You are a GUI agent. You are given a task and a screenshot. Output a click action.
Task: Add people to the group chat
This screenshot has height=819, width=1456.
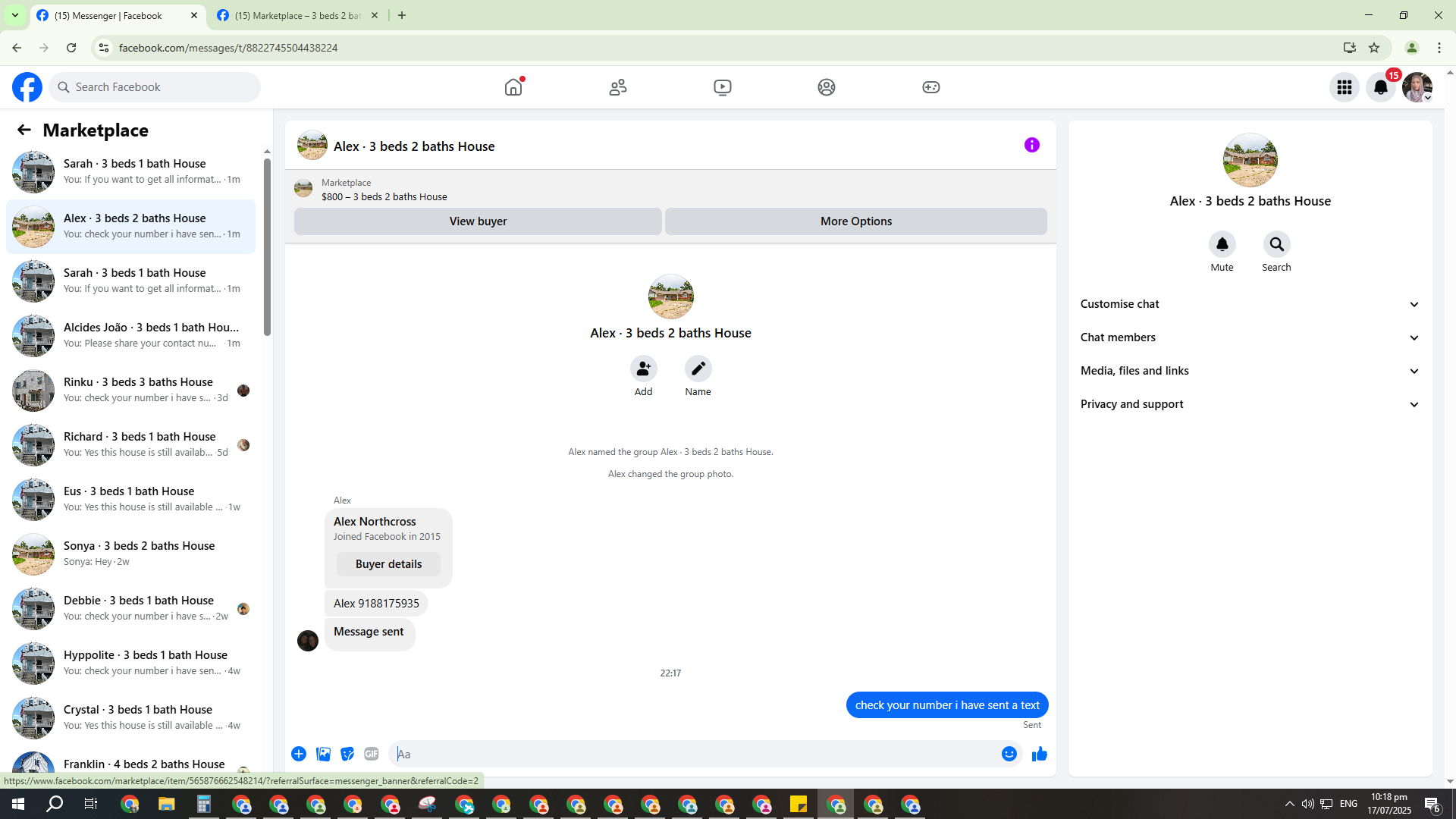(x=644, y=369)
